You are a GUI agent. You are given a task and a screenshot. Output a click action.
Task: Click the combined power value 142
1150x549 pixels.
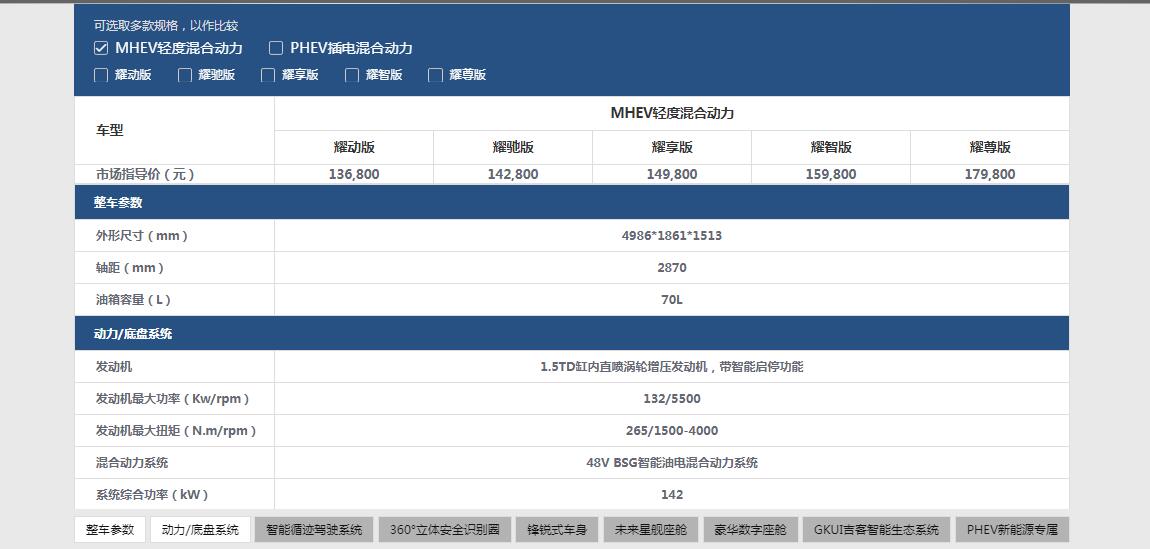(x=672, y=495)
